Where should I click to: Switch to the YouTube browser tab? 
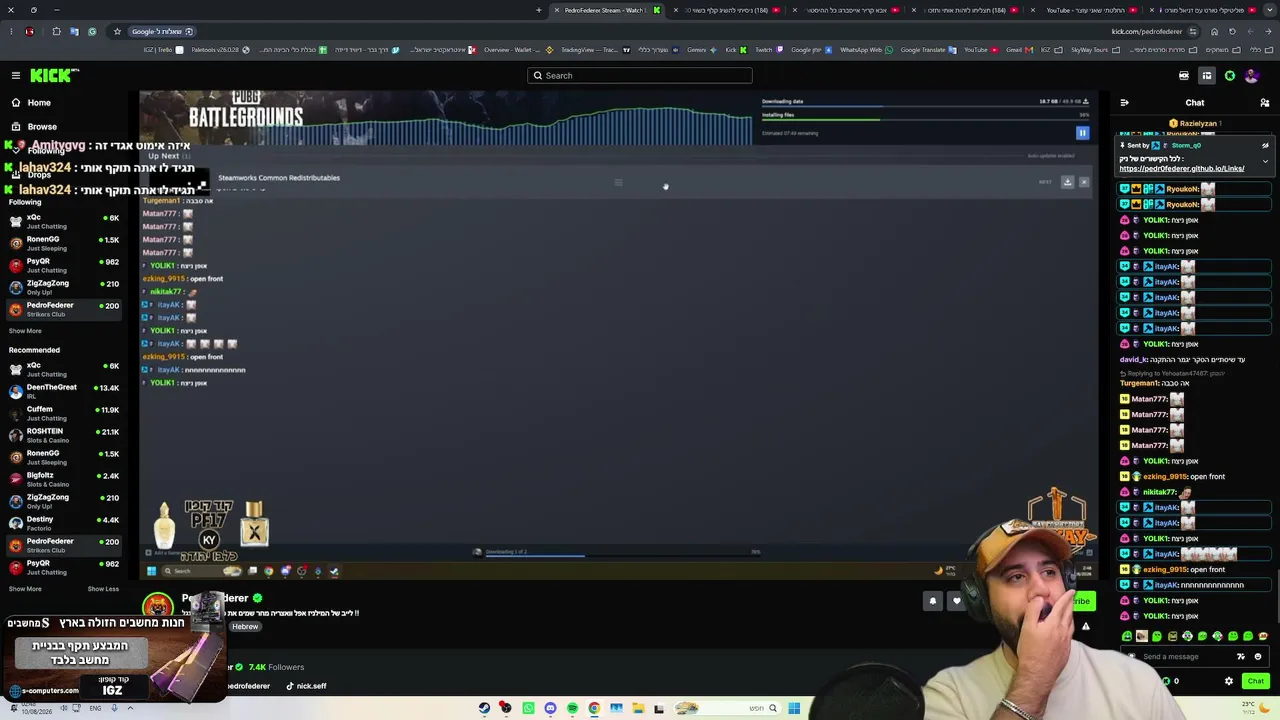click(1086, 10)
